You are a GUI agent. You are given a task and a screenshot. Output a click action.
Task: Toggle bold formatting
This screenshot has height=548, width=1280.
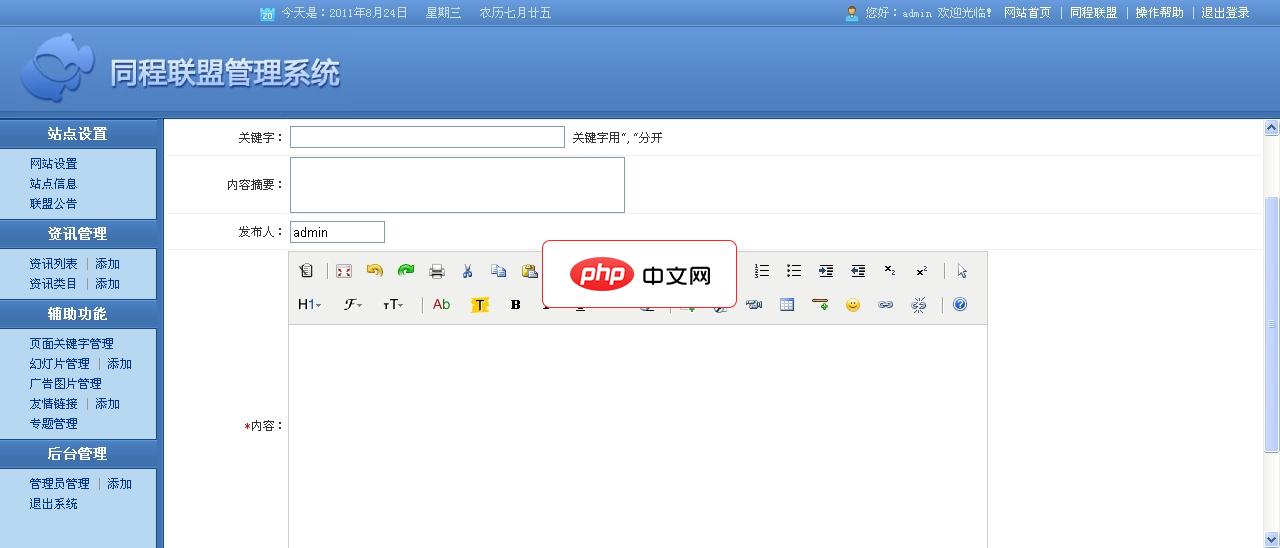tap(515, 305)
